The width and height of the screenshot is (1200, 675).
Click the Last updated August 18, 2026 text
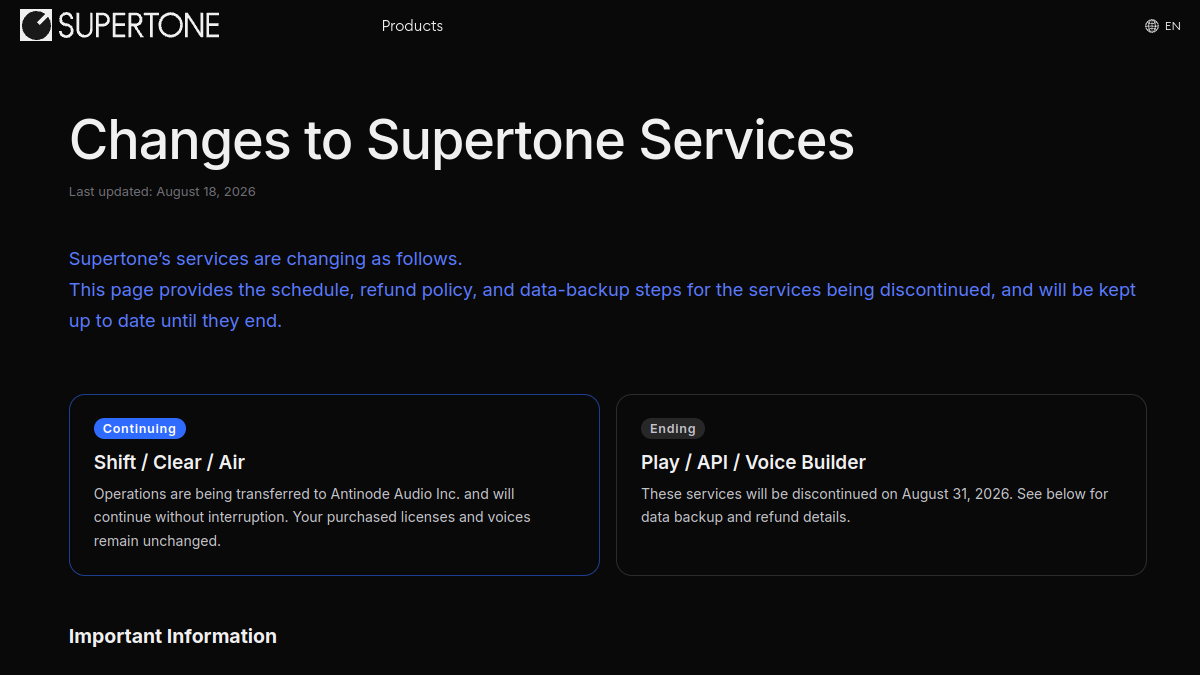(162, 191)
